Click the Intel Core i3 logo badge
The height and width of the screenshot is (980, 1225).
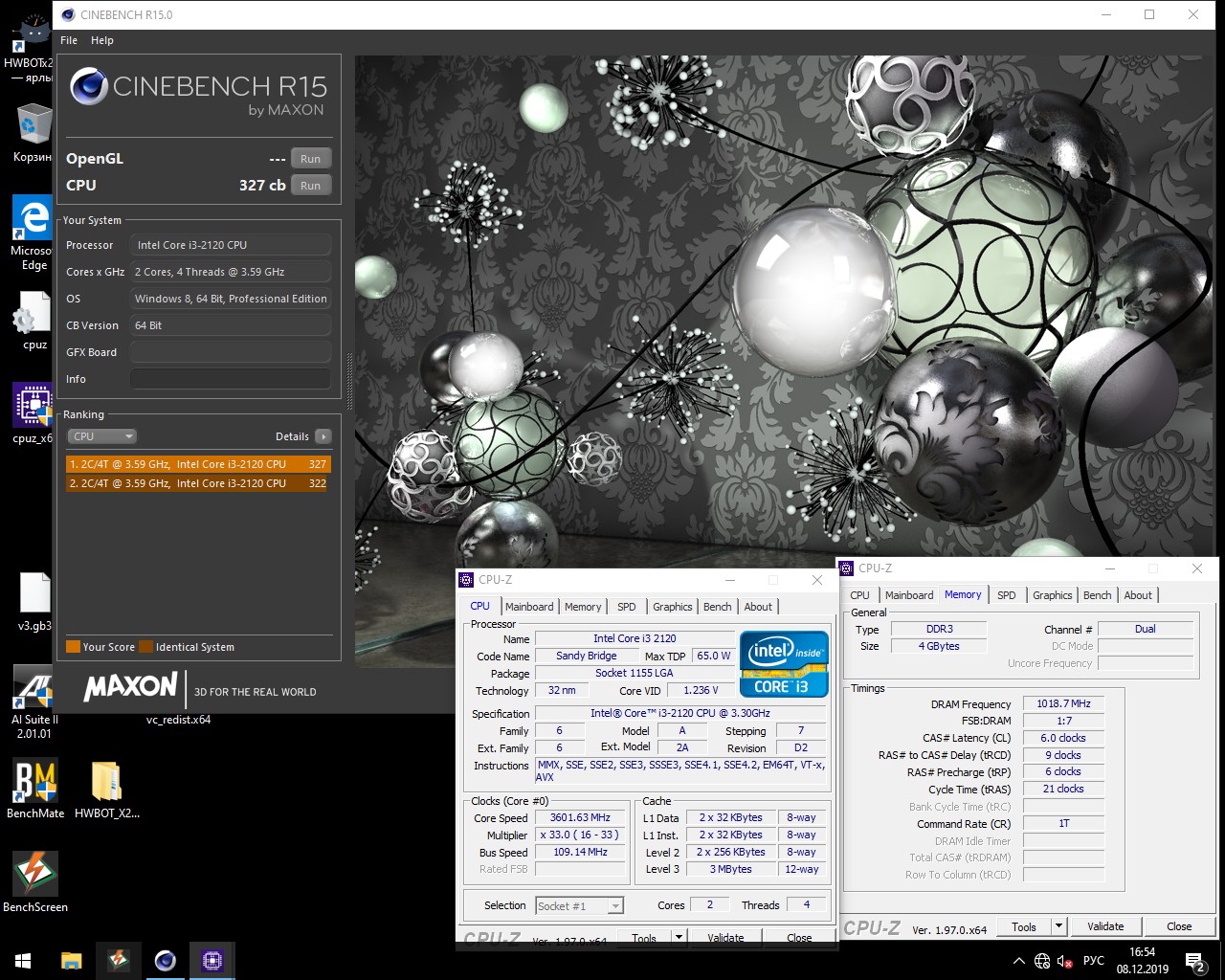coord(783,663)
